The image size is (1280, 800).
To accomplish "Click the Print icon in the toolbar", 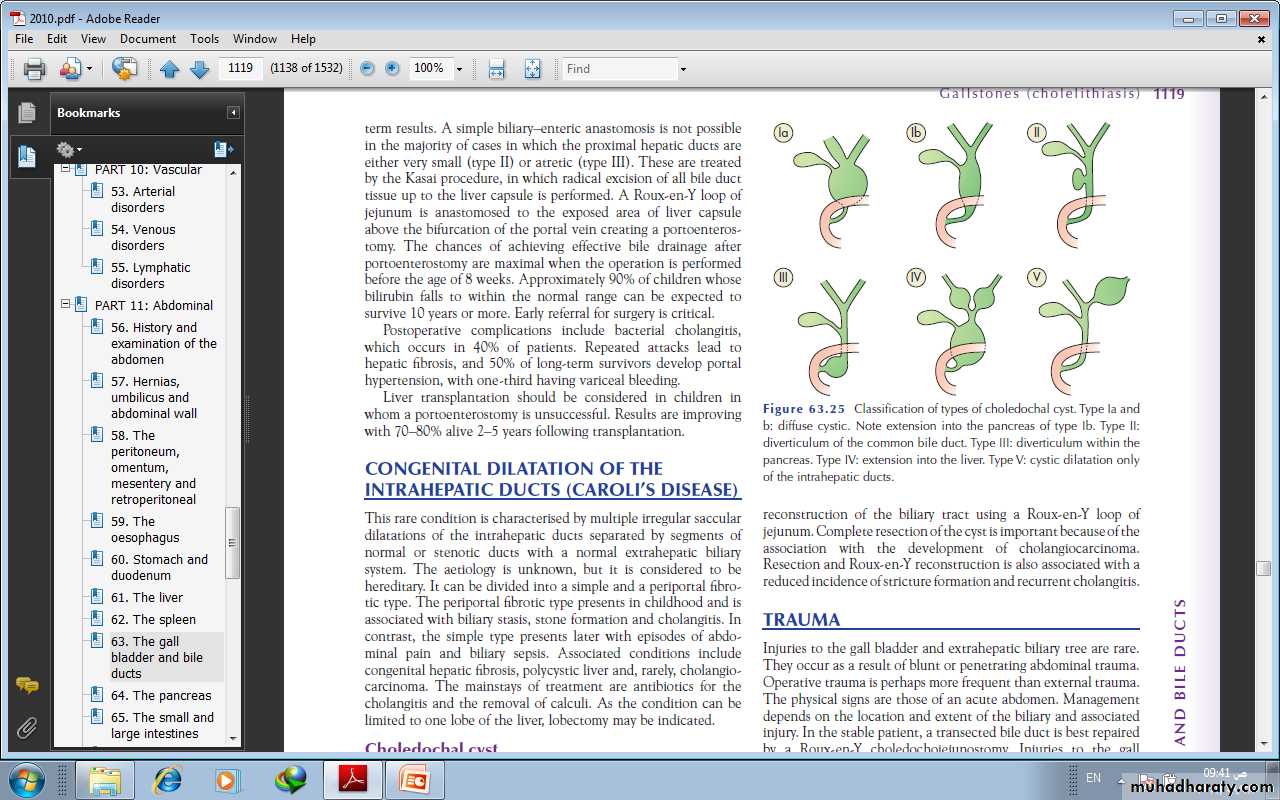I will click(35, 69).
